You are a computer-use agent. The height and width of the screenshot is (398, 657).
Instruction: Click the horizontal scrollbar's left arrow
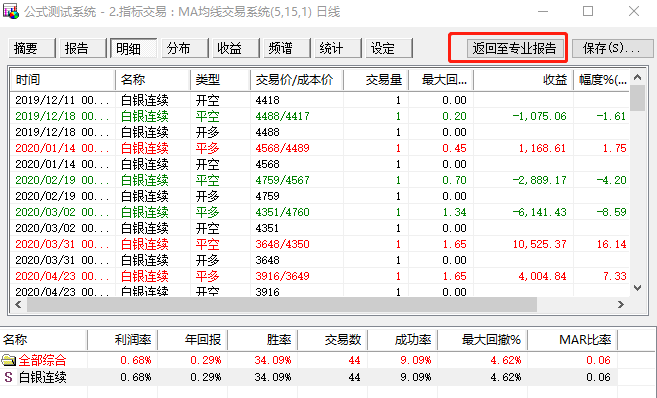click(x=18, y=305)
